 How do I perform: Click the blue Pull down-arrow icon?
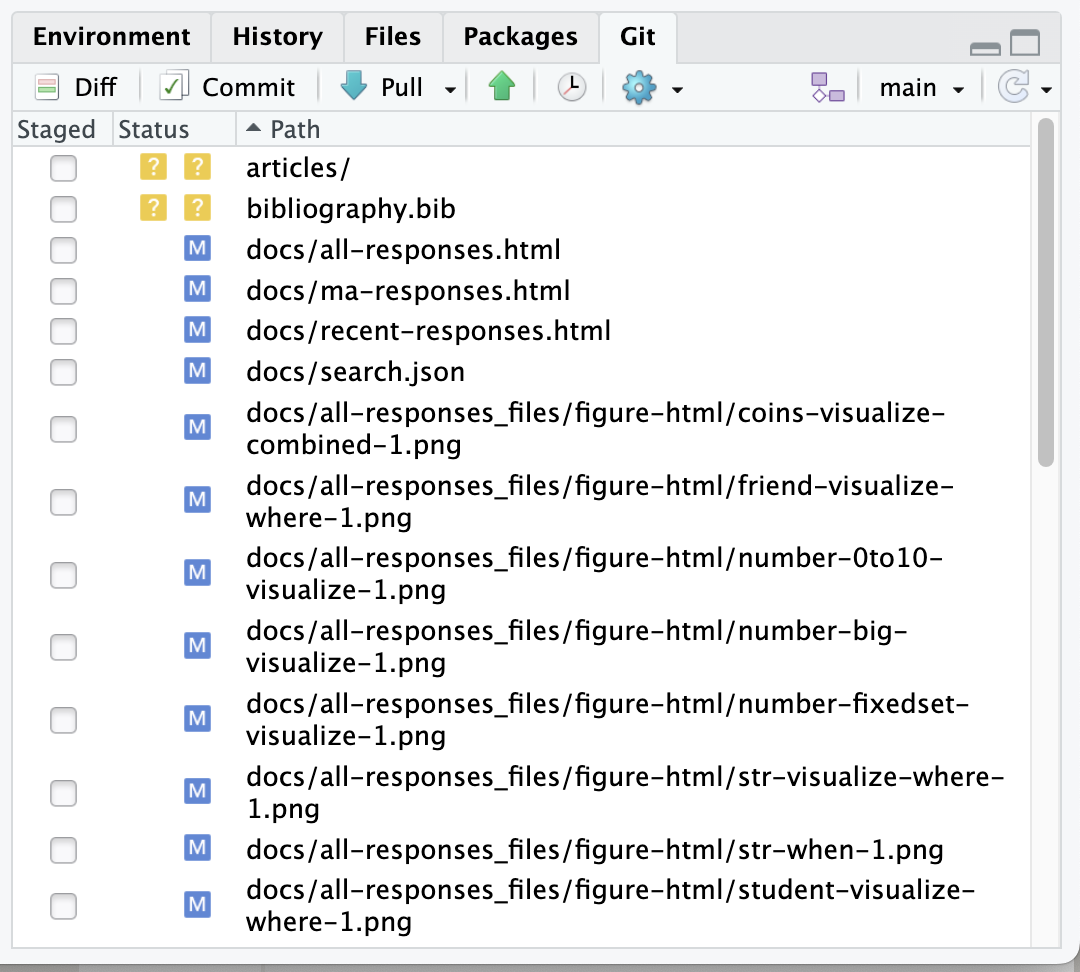354,88
